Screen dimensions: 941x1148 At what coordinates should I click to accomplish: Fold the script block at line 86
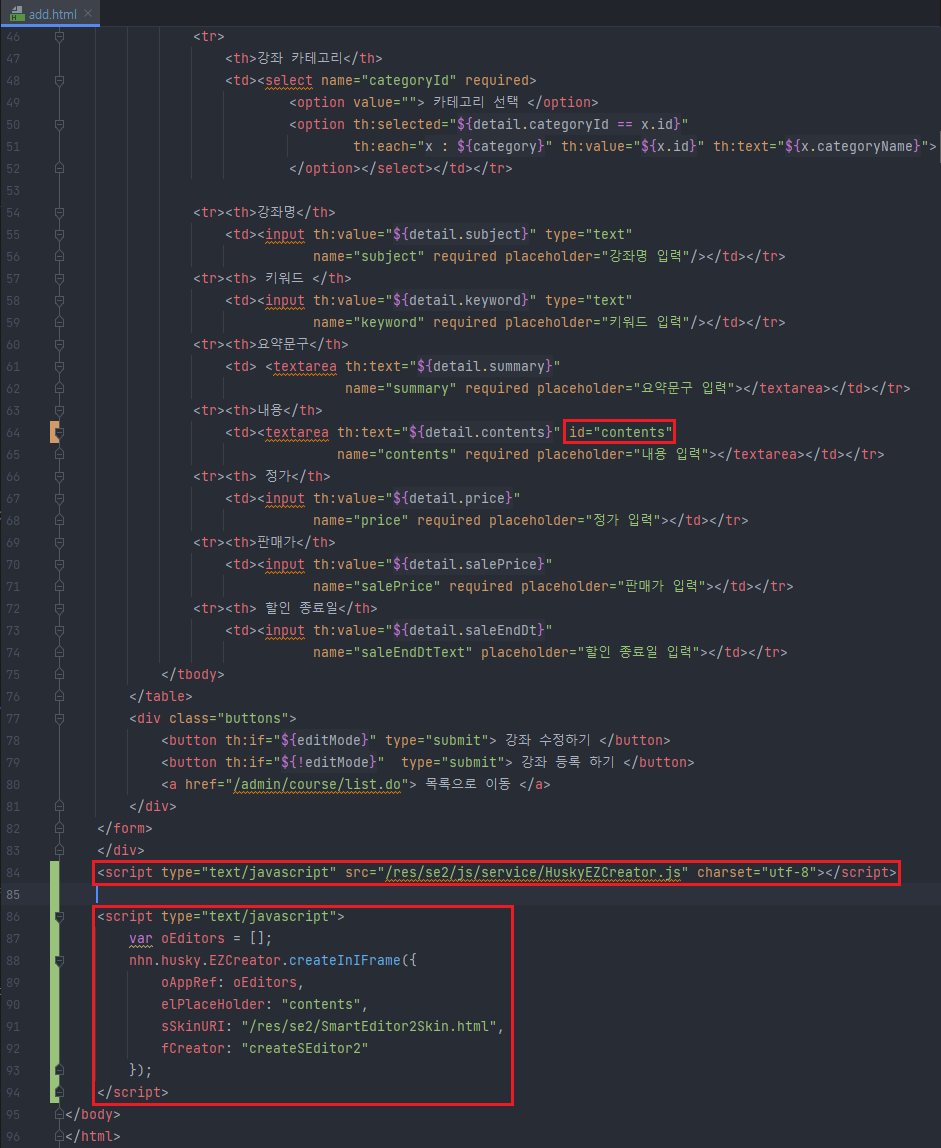(x=59, y=916)
